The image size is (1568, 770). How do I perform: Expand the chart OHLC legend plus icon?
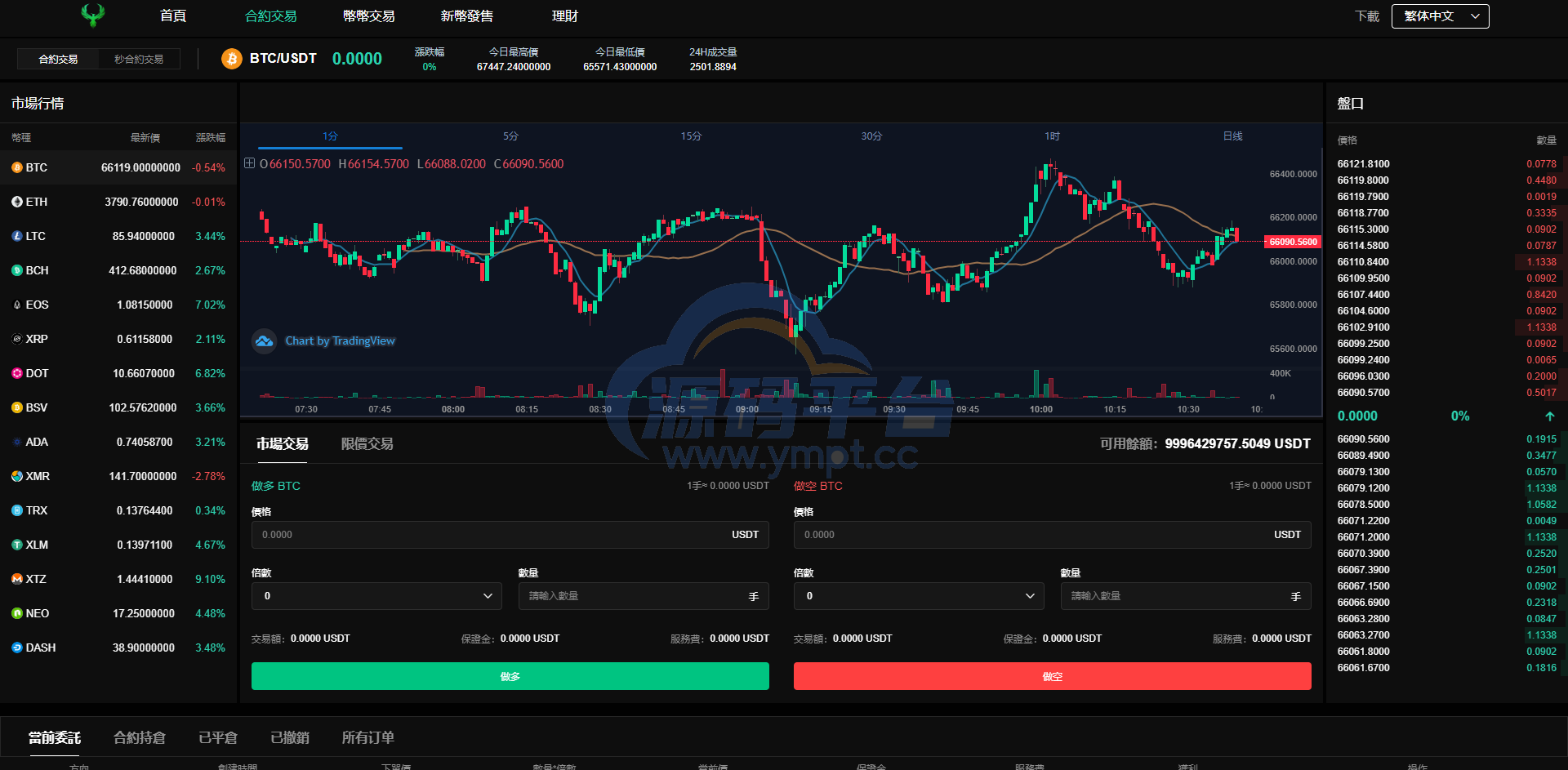250,163
